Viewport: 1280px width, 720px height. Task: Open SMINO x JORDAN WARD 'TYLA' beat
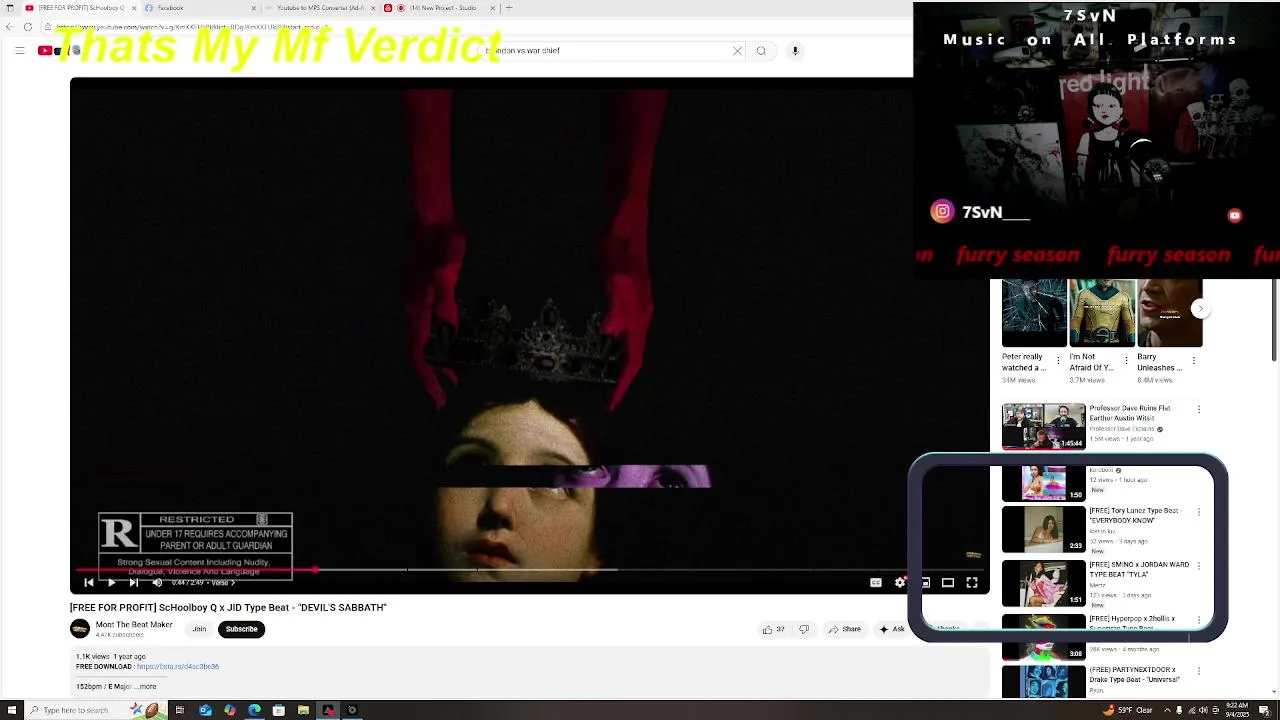pyautogui.click(x=1139, y=570)
